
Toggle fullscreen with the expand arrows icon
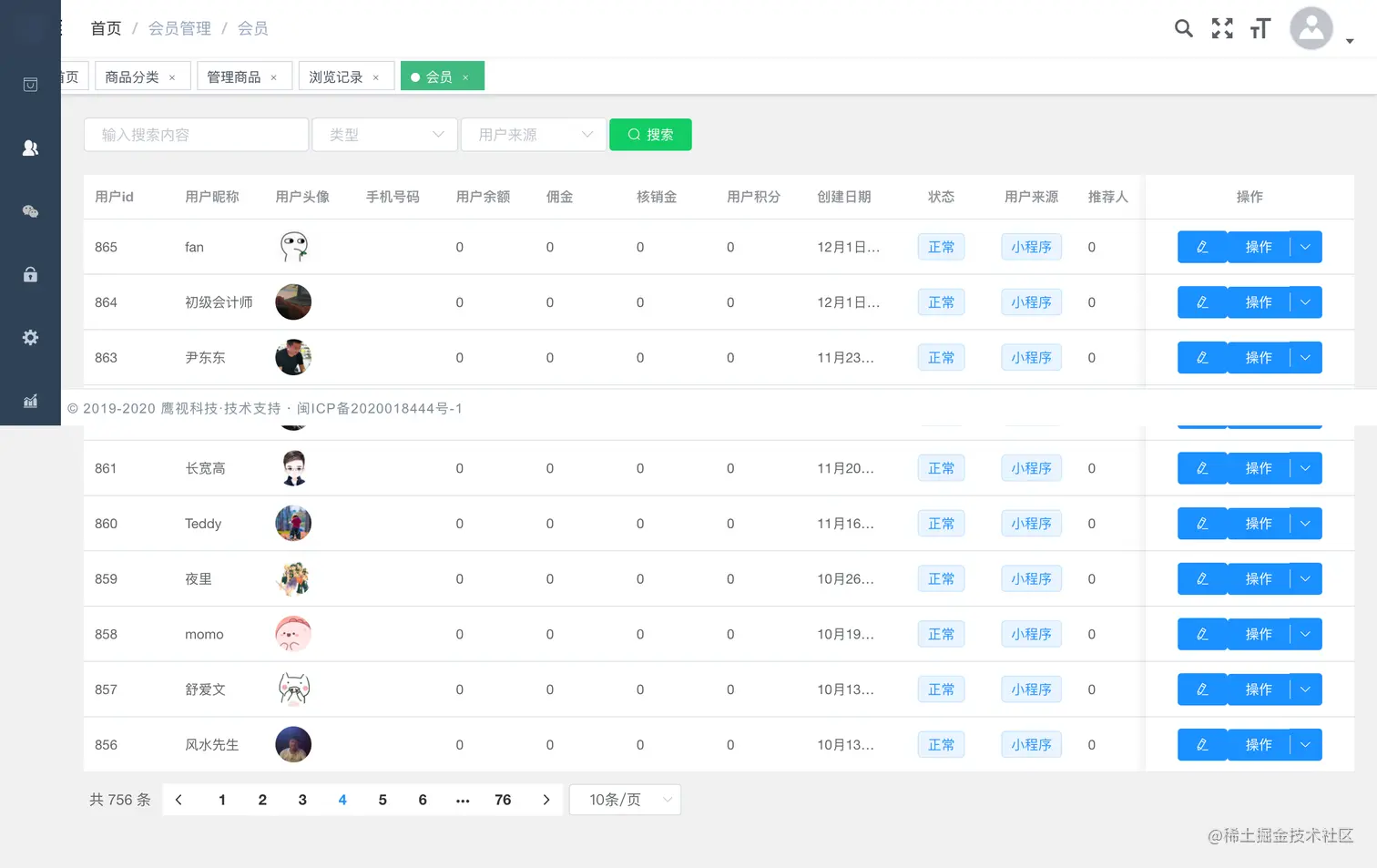coord(1221,28)
